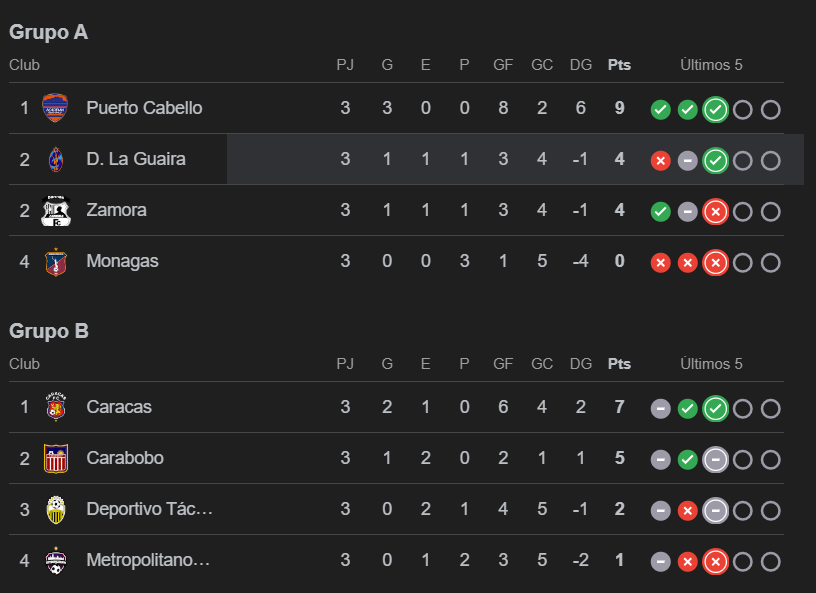Click Carabobo's latest draw result icon

tap(715, 460)
